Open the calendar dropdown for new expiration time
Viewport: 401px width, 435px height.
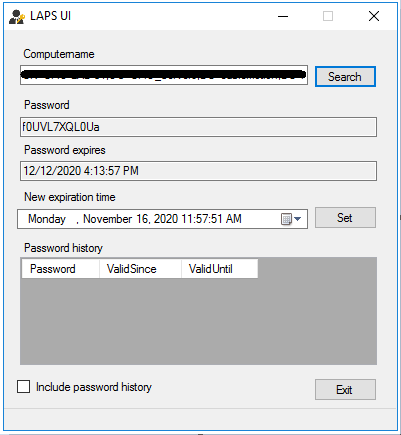coord(291,219)
